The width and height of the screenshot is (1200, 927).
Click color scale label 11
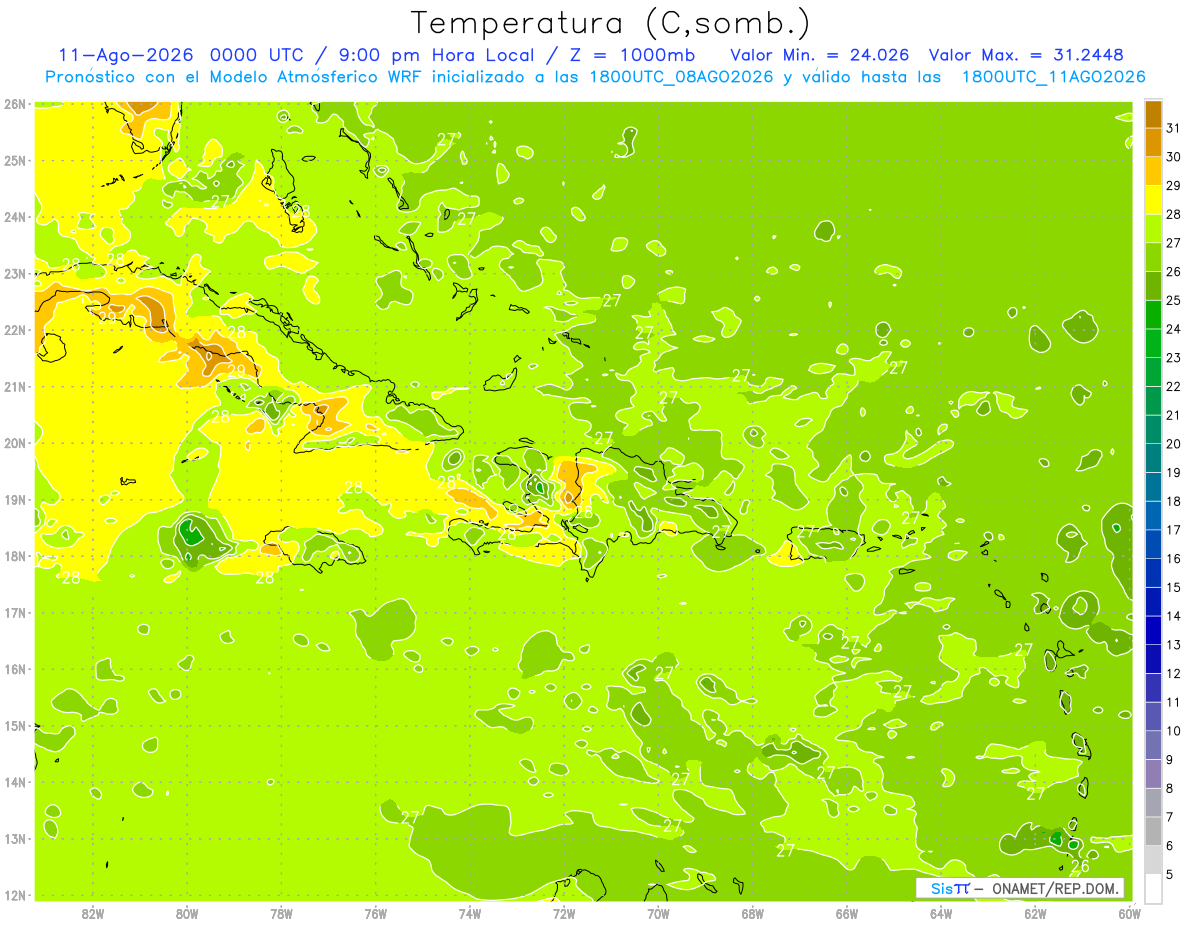[x=1173, y=702]
